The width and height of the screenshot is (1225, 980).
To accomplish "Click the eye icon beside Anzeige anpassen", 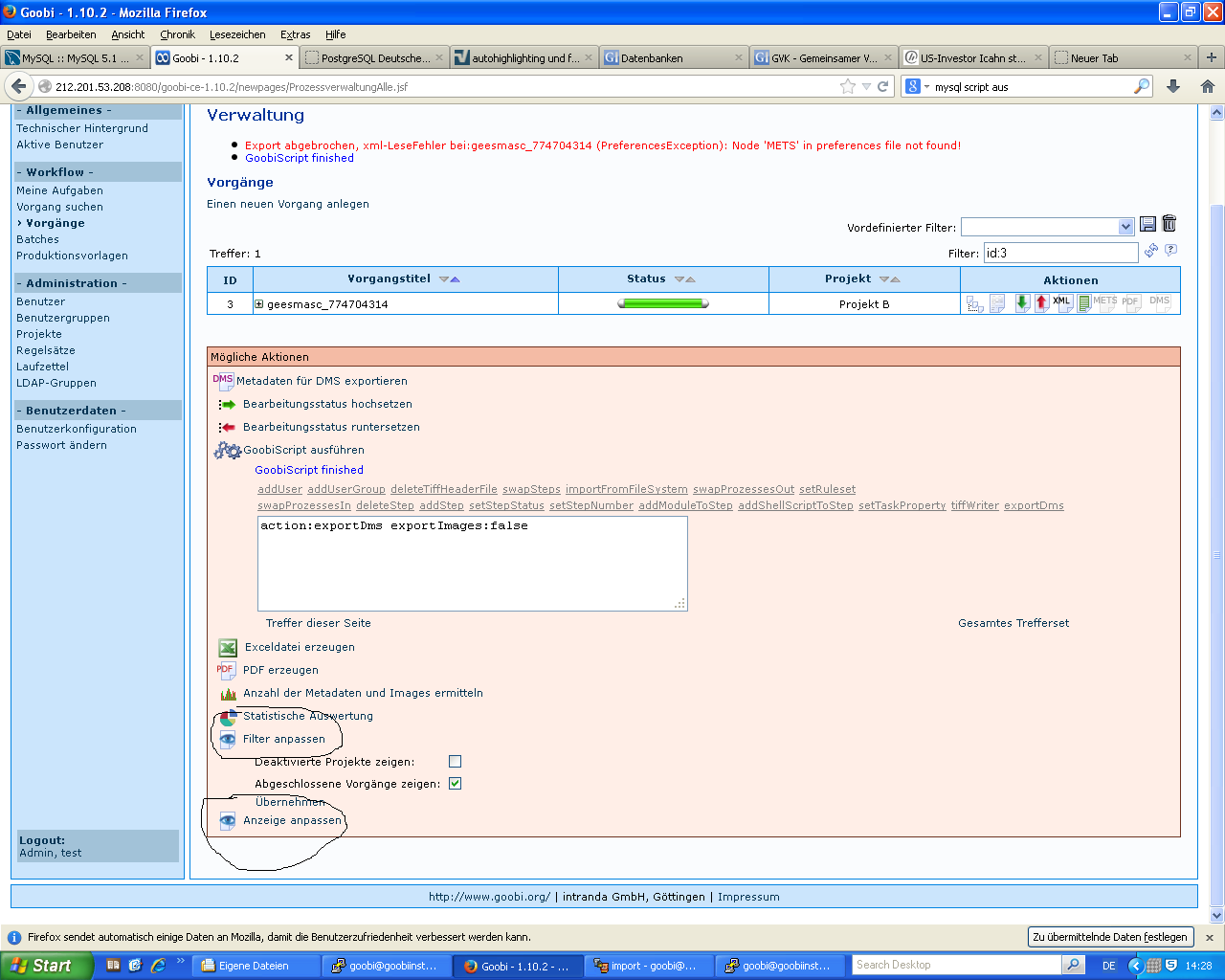I will (228, 821).
